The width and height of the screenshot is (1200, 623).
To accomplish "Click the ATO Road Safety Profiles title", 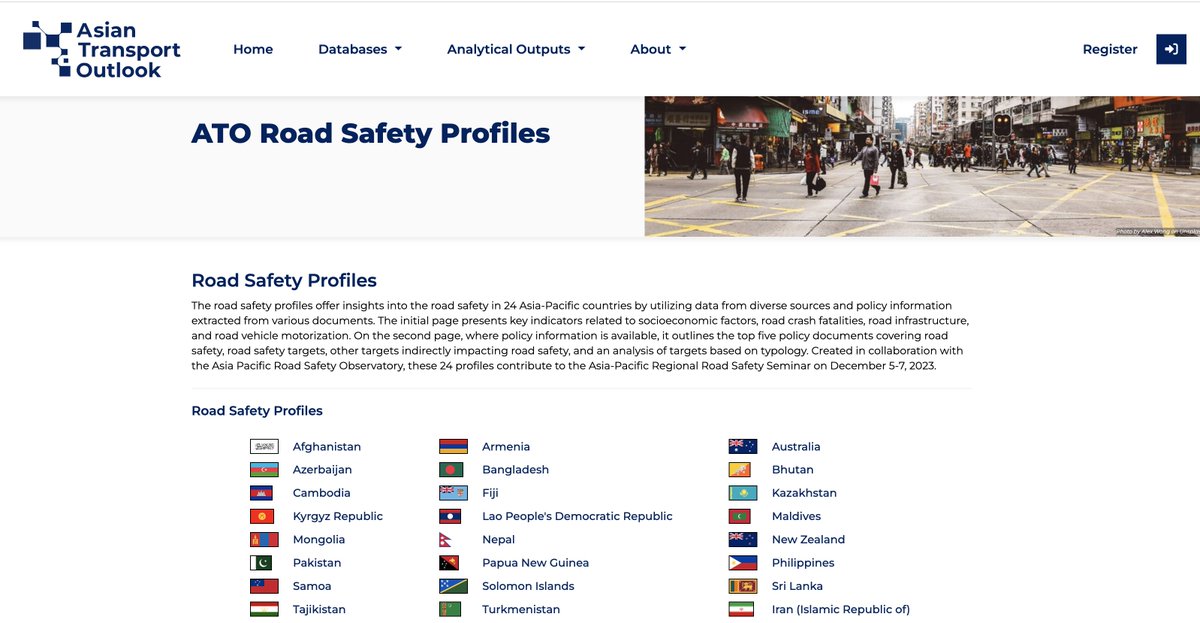I will [371, 133].
